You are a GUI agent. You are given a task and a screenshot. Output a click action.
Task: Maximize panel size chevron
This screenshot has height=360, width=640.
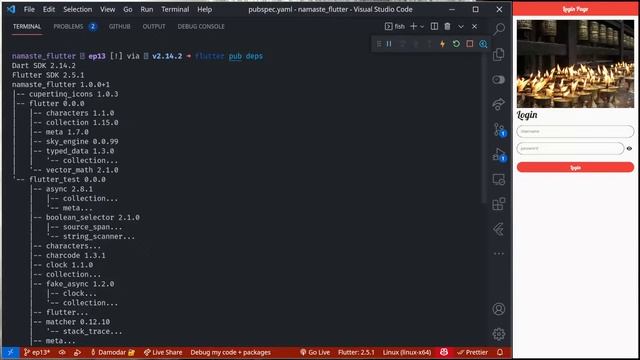click(461, 27)
